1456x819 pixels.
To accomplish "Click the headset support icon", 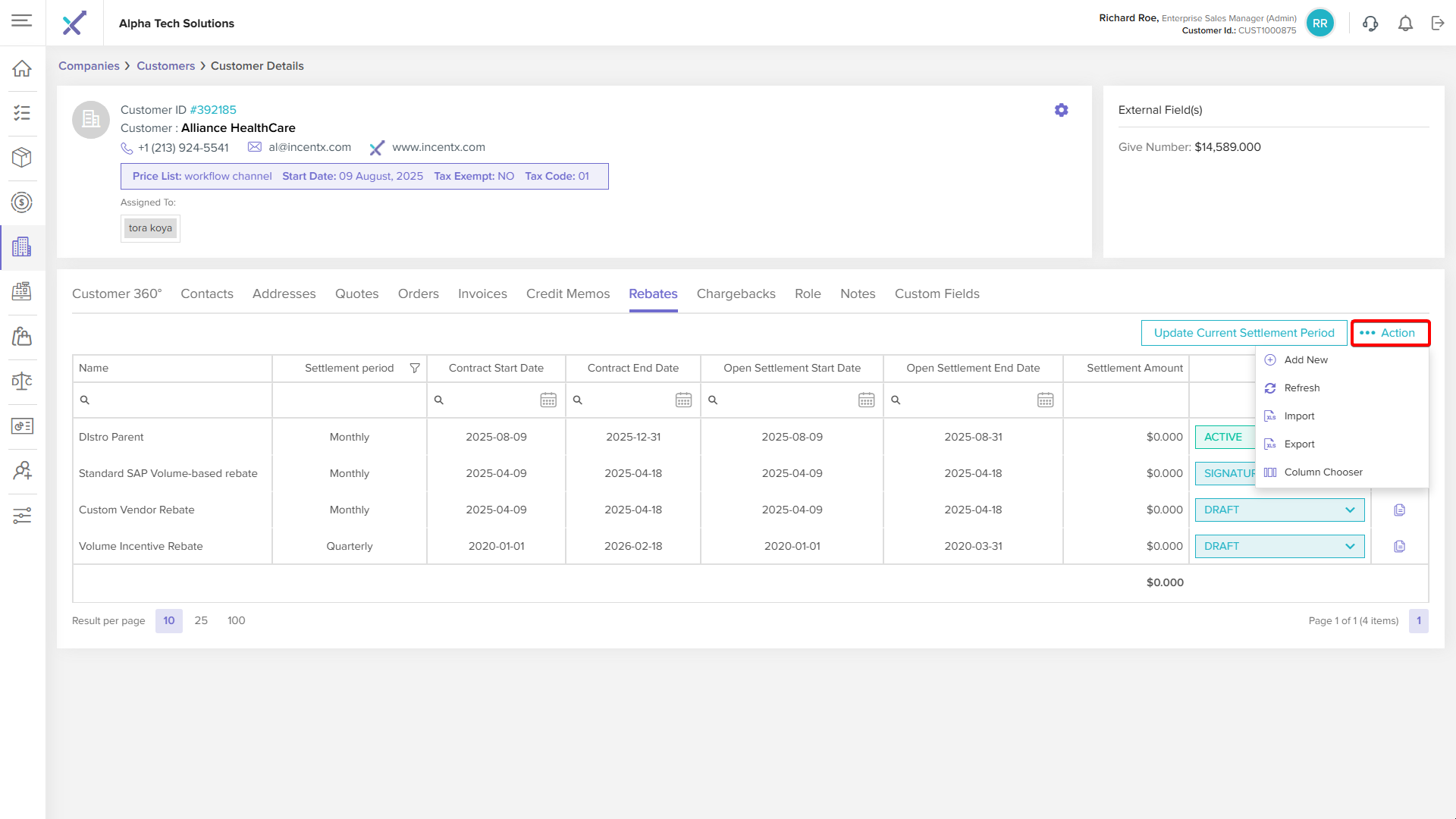I will pos(1370,24).
